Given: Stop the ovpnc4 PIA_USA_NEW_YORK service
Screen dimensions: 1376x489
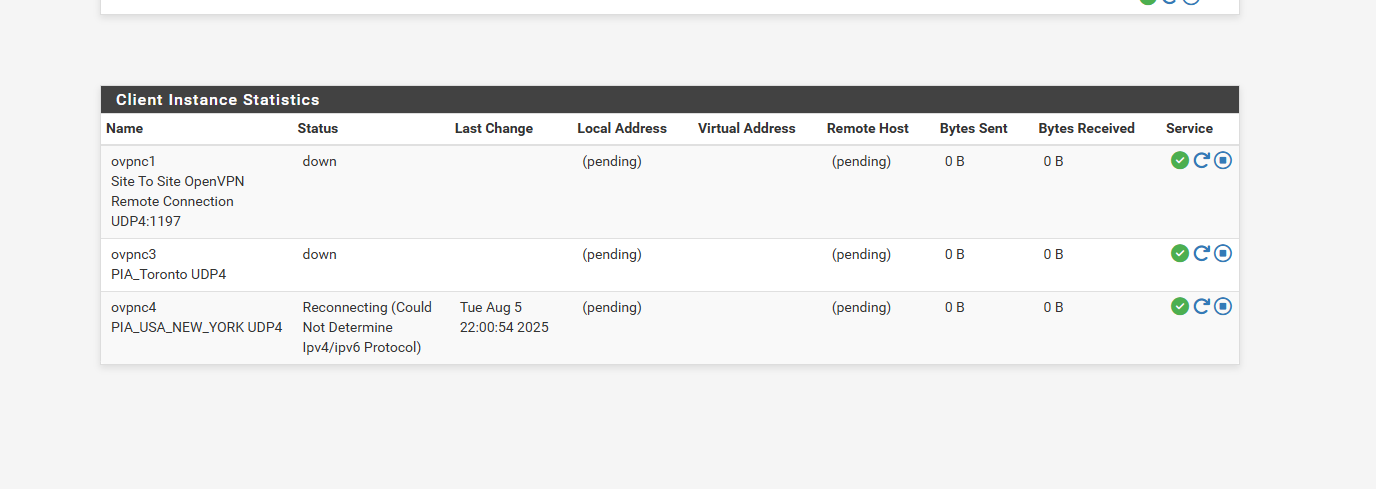Looking at the screenshot, I should pyautogui.click(x=1223, y=306).
